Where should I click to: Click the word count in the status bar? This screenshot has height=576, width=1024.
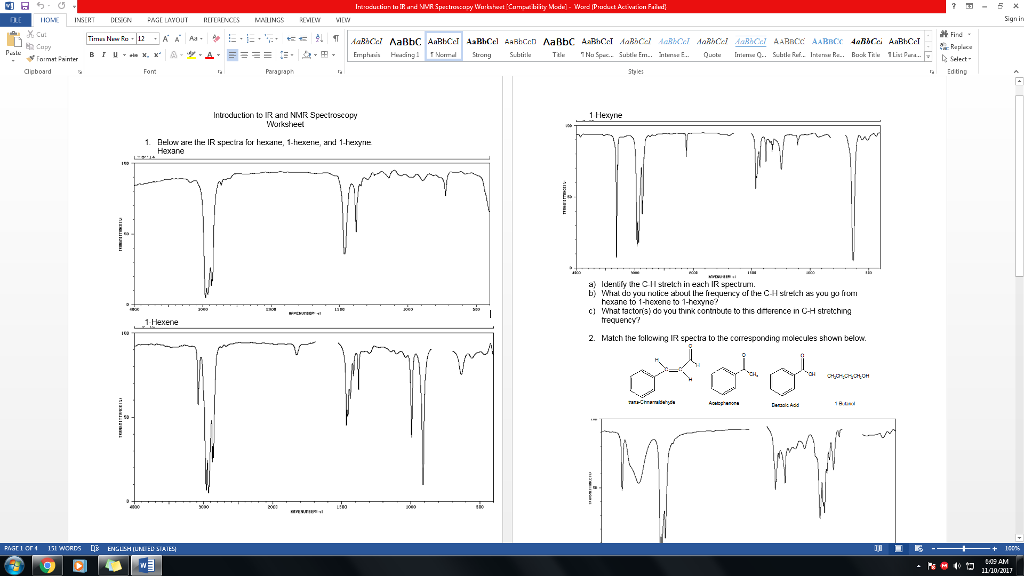(65, 549)
